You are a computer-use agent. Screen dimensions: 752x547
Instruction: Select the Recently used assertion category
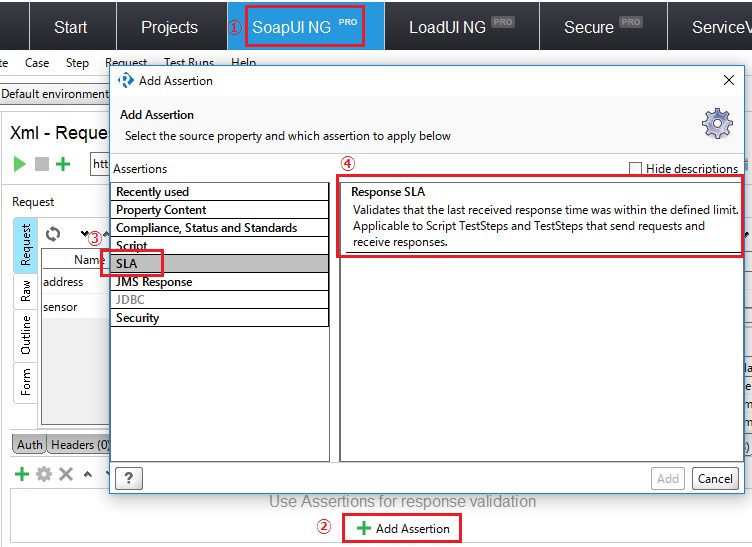[220, 192]
